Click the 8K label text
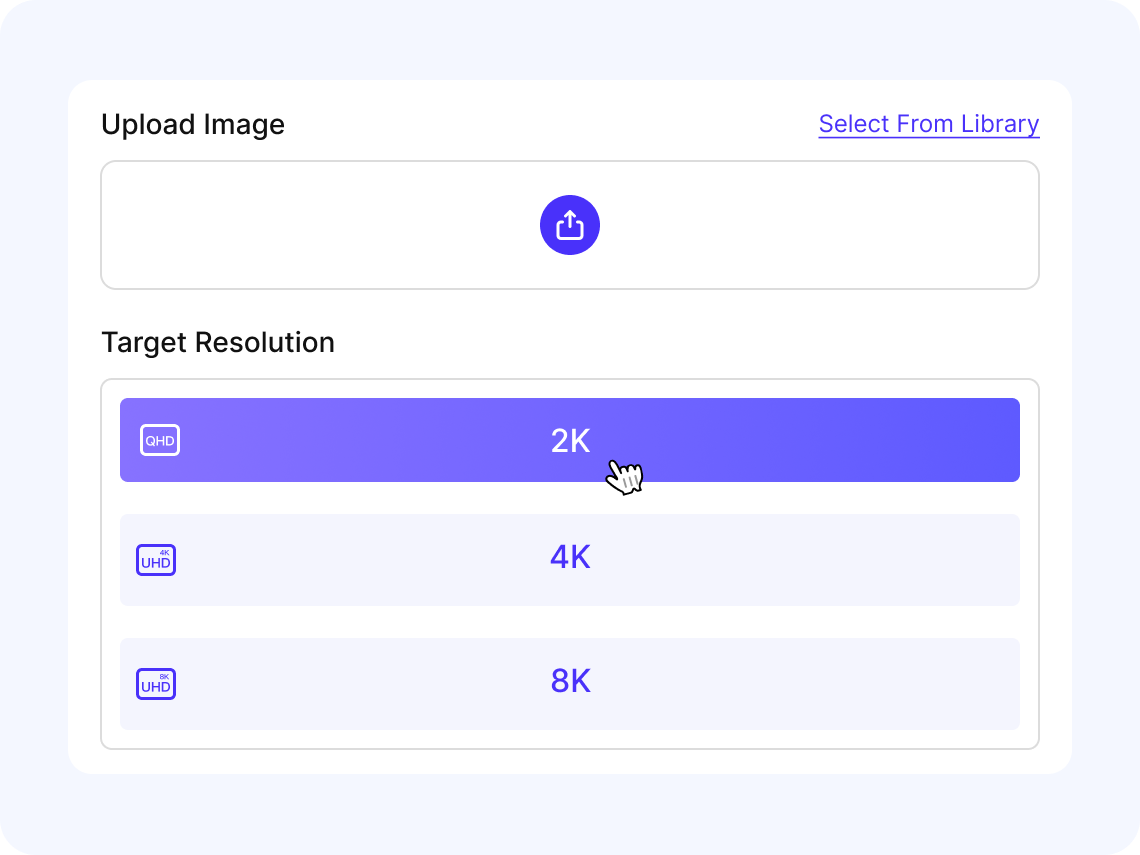The width and height of the screenshot is (1140, 855). [571, 681]
